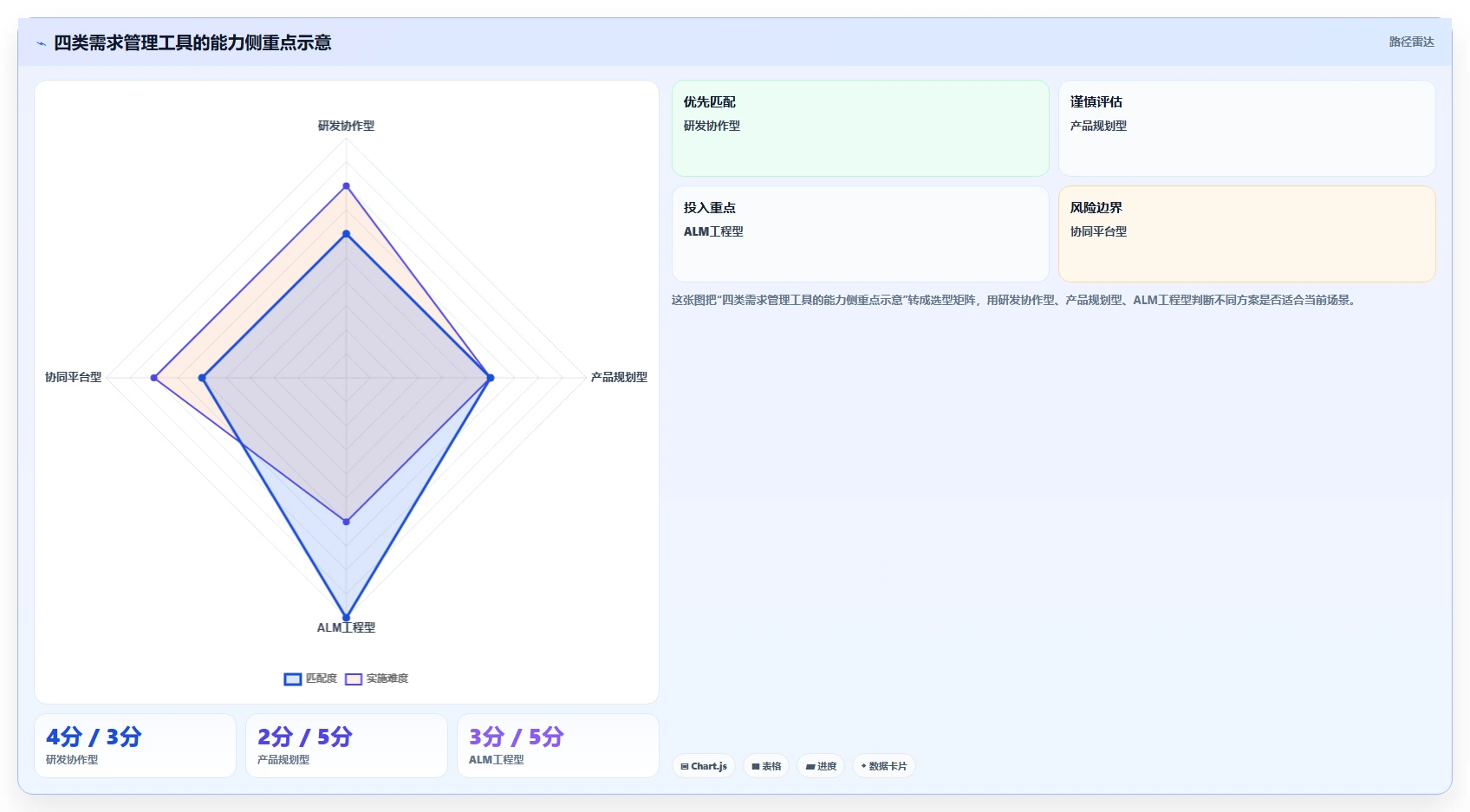This screenshot has height=812, width=1470.
Task: Click the blue 匹配度 point on 研发协作型 axis
Action: [x=347, y=234]
